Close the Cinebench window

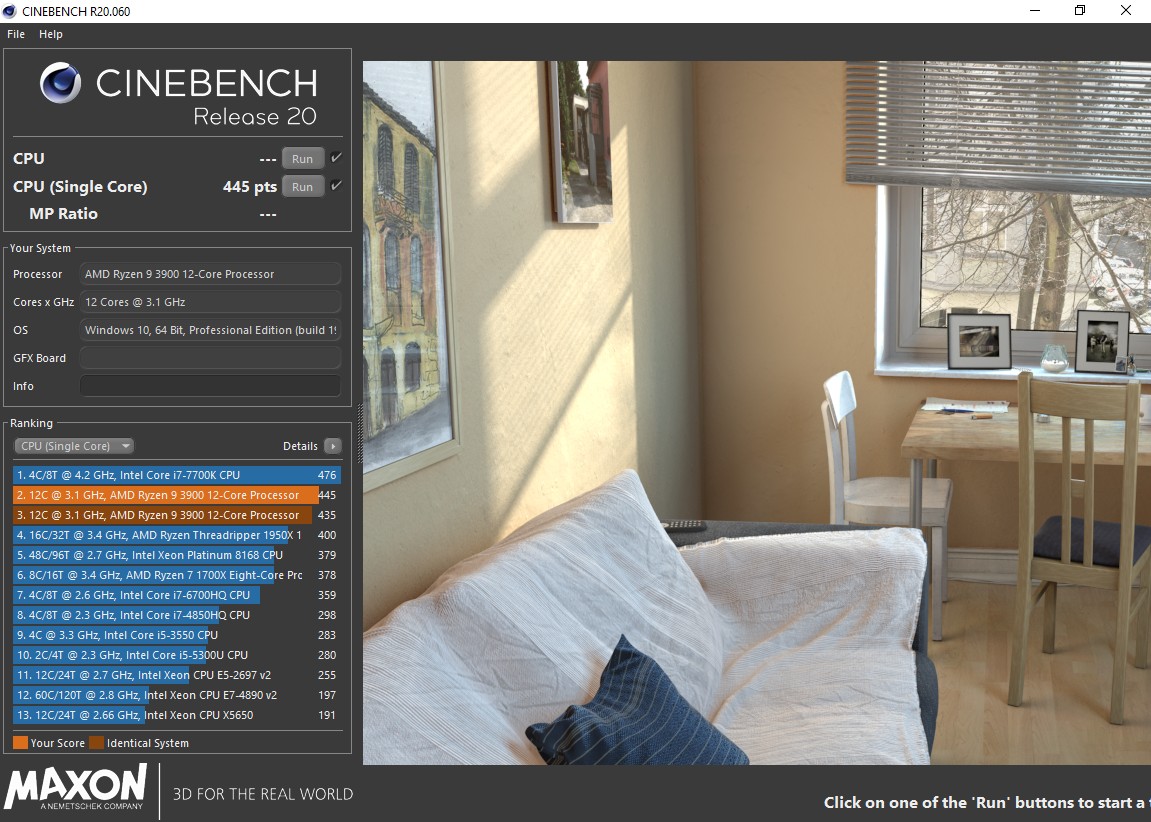(1125, 10)
